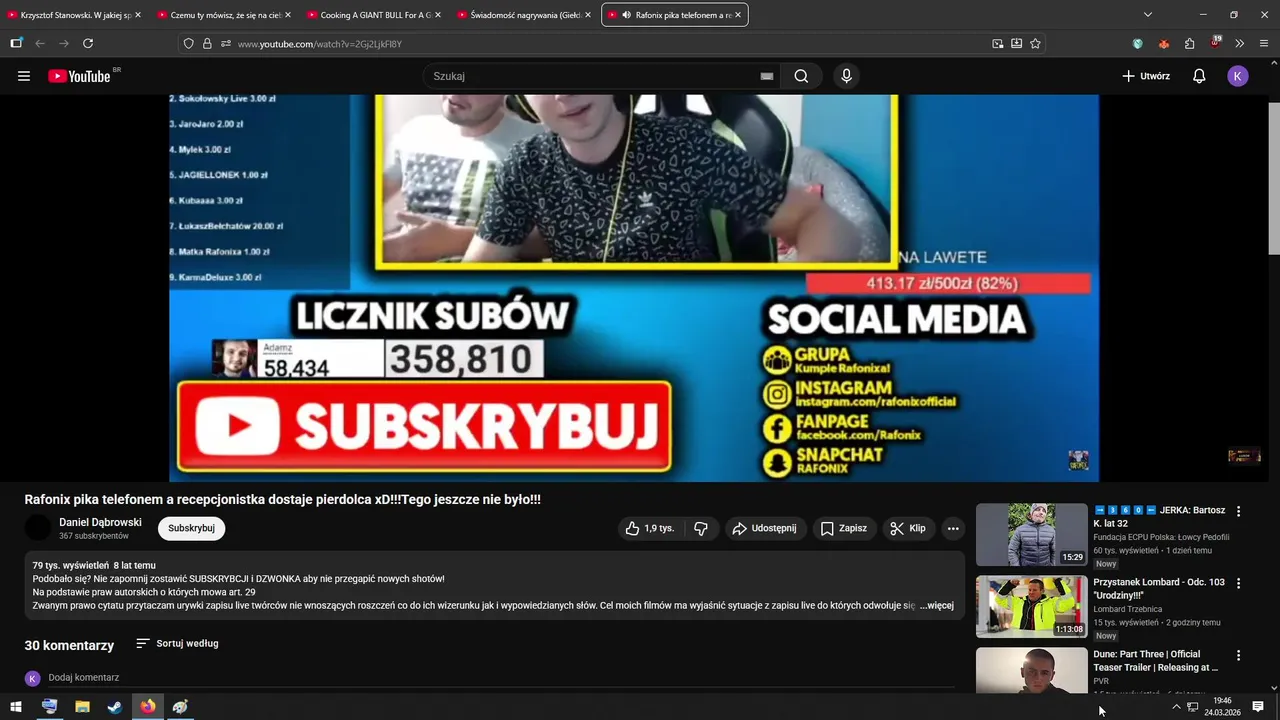Screen dimensions: 1280x720
Task: Open Fundacja ECPU Polska channel link
Action: click(1161, 537)
